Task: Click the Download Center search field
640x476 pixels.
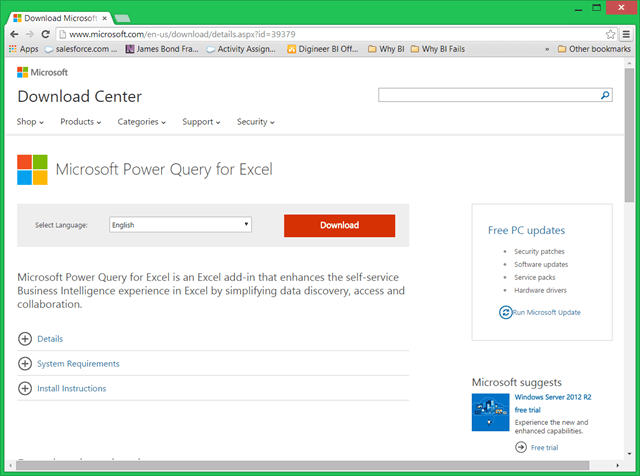Action: tap(487, 96)
